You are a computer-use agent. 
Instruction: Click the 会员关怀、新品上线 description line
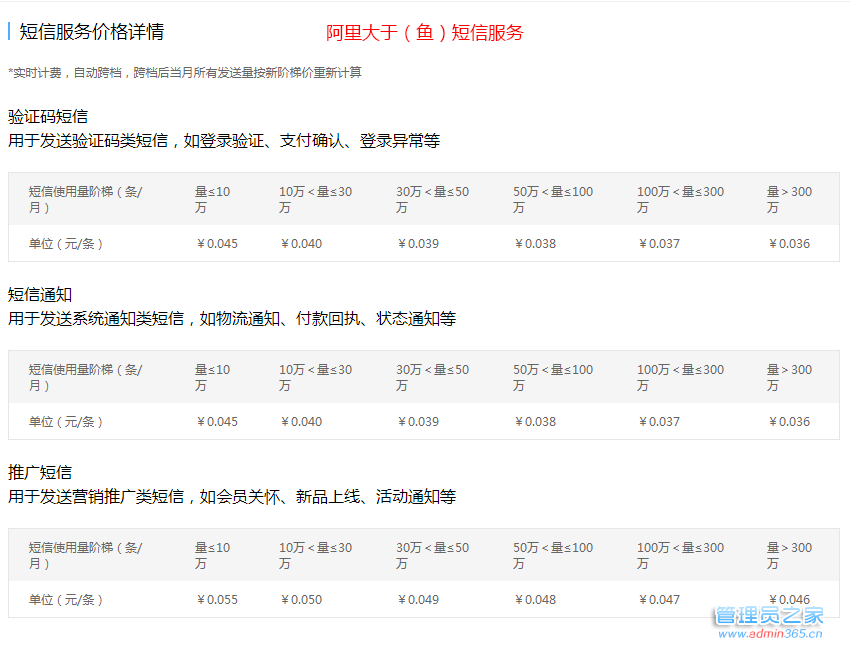tap(232, 497)
